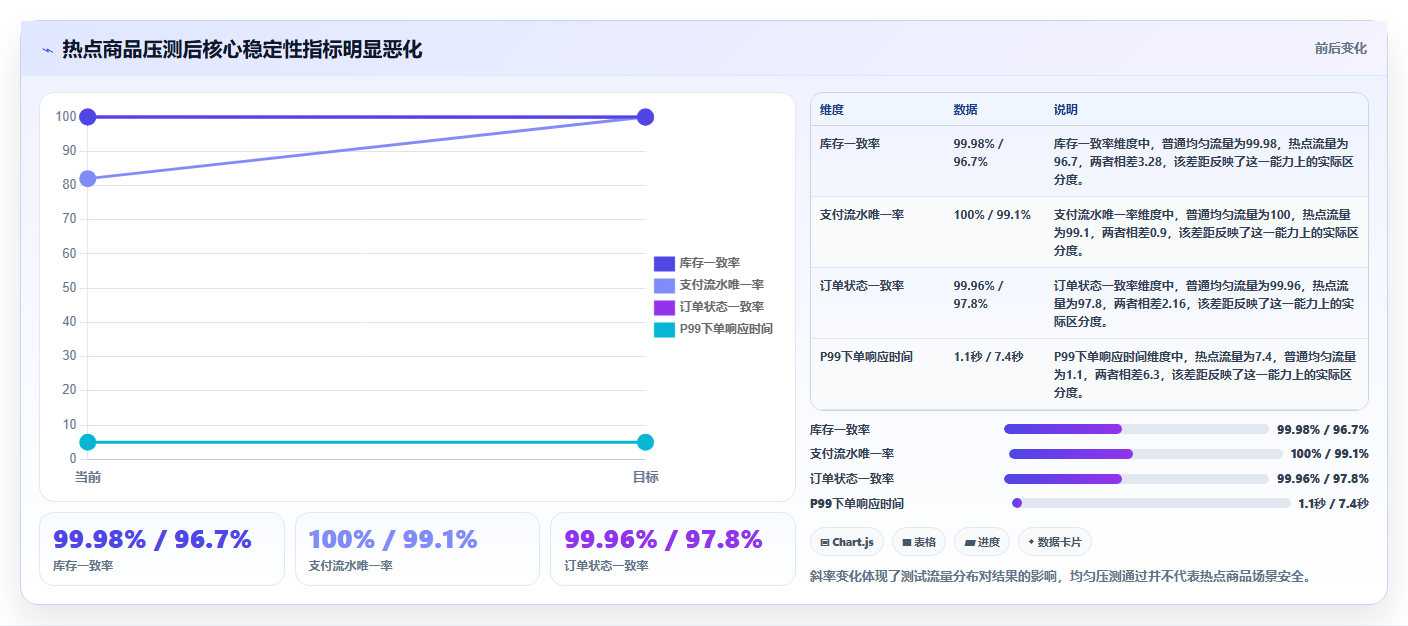Image resolution: width=1408 pixels, height=626 pixels.
Task: Click the P99下单响应时间 data point at 当前
Action: (x=88, y=442)
